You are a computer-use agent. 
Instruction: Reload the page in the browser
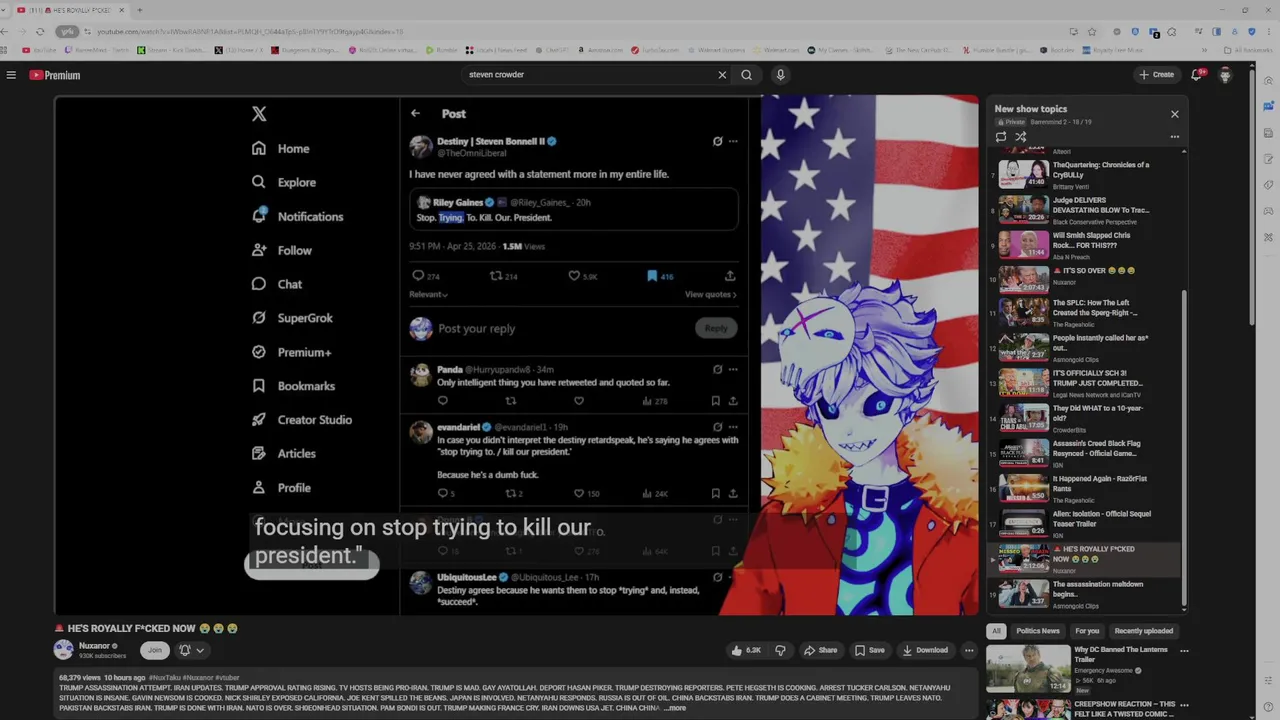(40, 32)
